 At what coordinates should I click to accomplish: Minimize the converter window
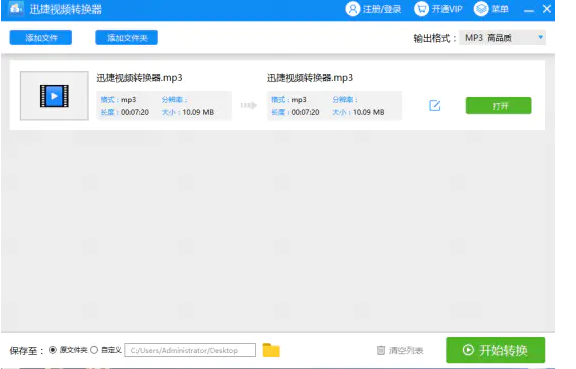[529, 10]
